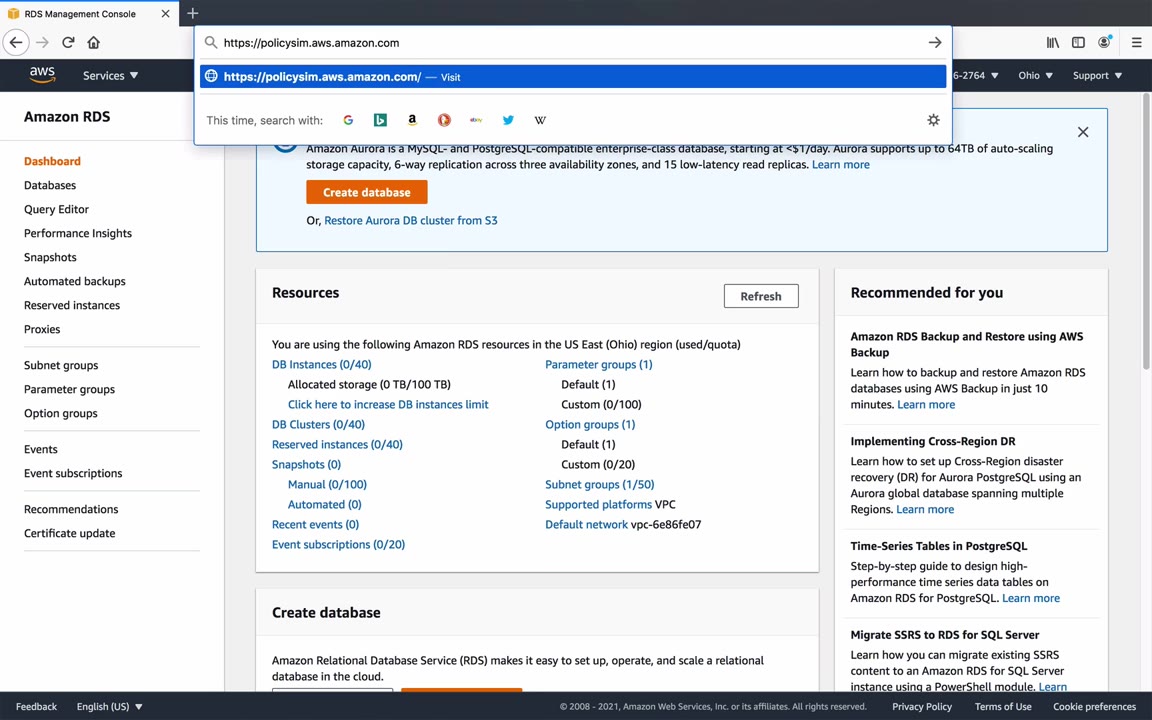Click the page vertical scrollbar
Image resolution: width=1152 pixels, height=720 pixels.
tap(1146, 231)
